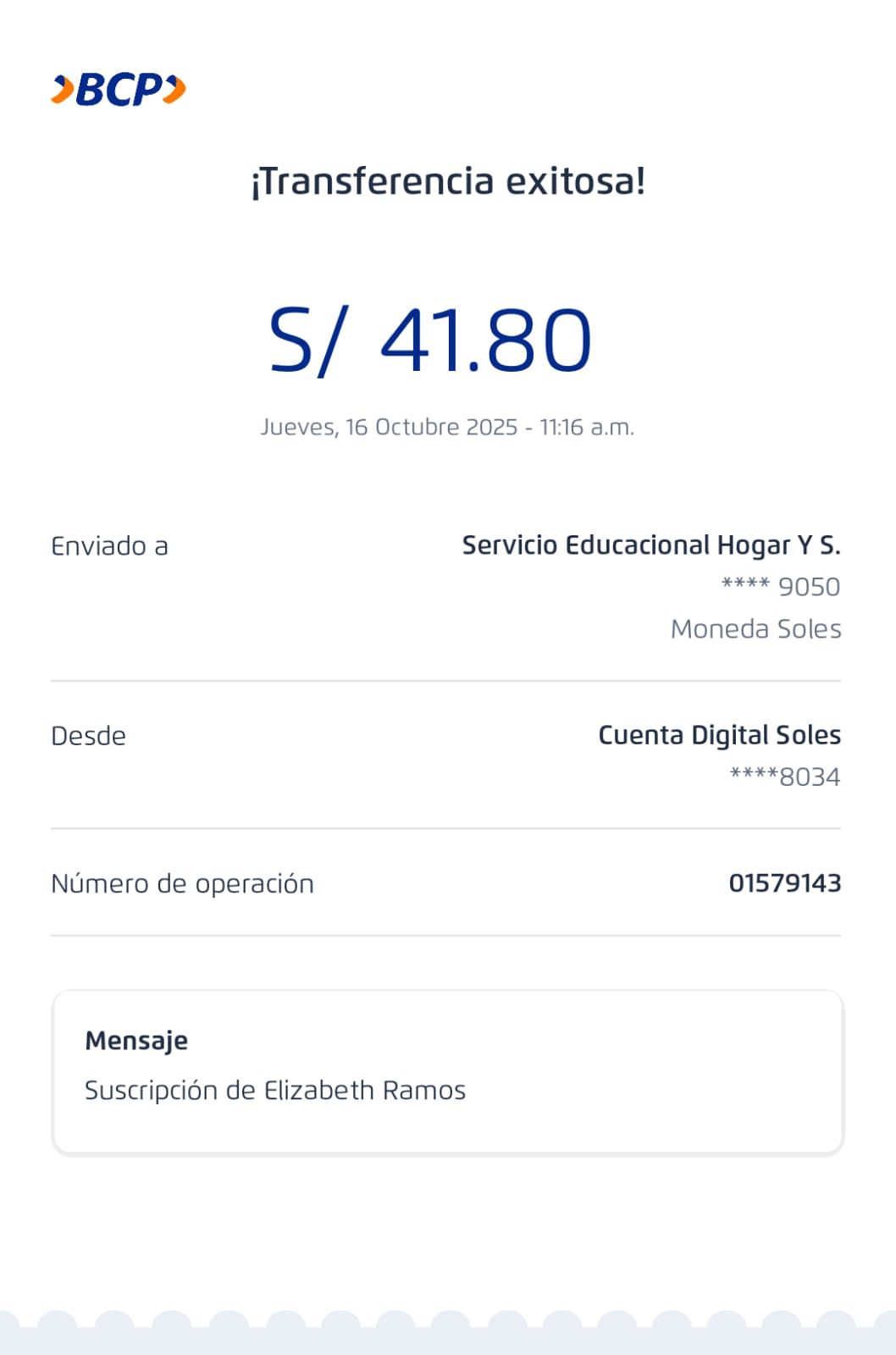Click the Moneda Soles text
The height and width of the screenshot is (1355, 896).
(755, 628)
